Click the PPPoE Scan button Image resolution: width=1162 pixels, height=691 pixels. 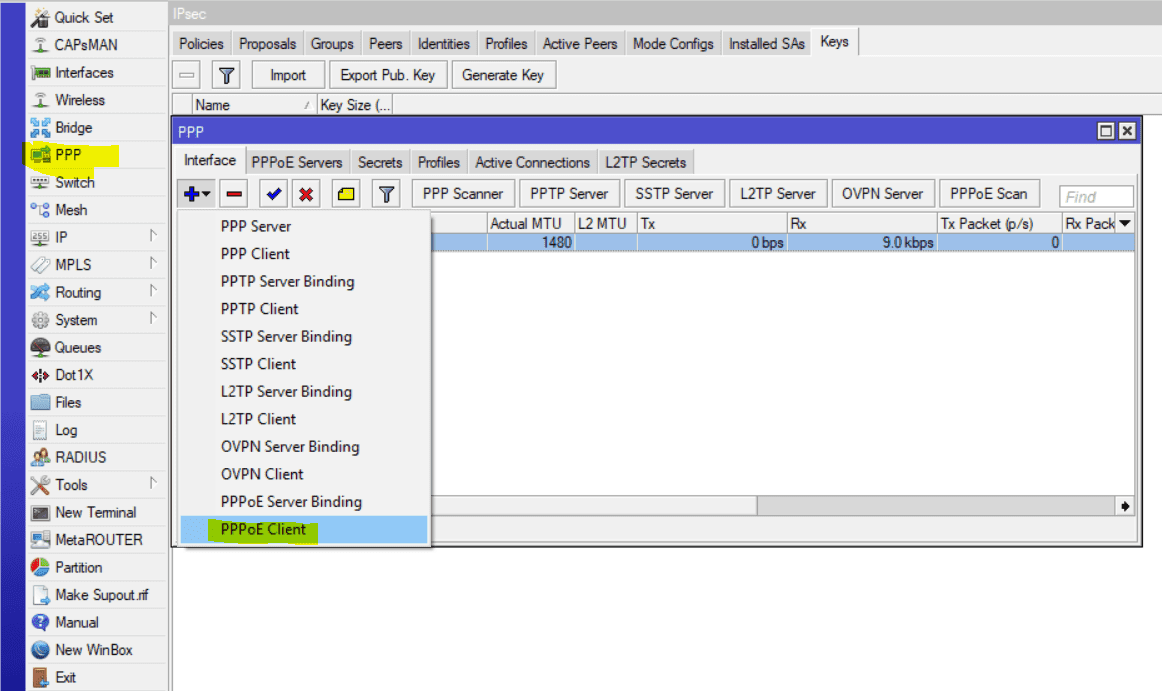tap(989, 194)
